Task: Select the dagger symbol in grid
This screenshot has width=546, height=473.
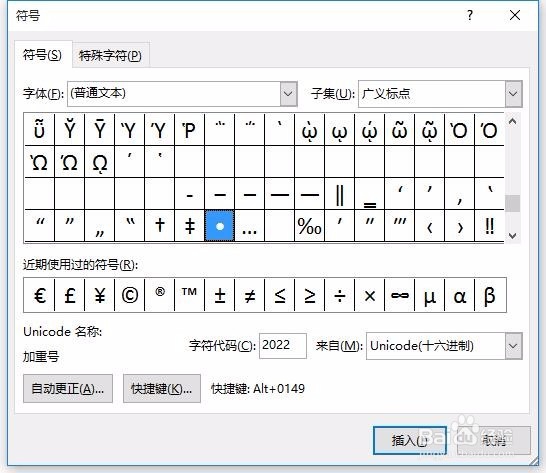Action: click(x=159, y=226)
